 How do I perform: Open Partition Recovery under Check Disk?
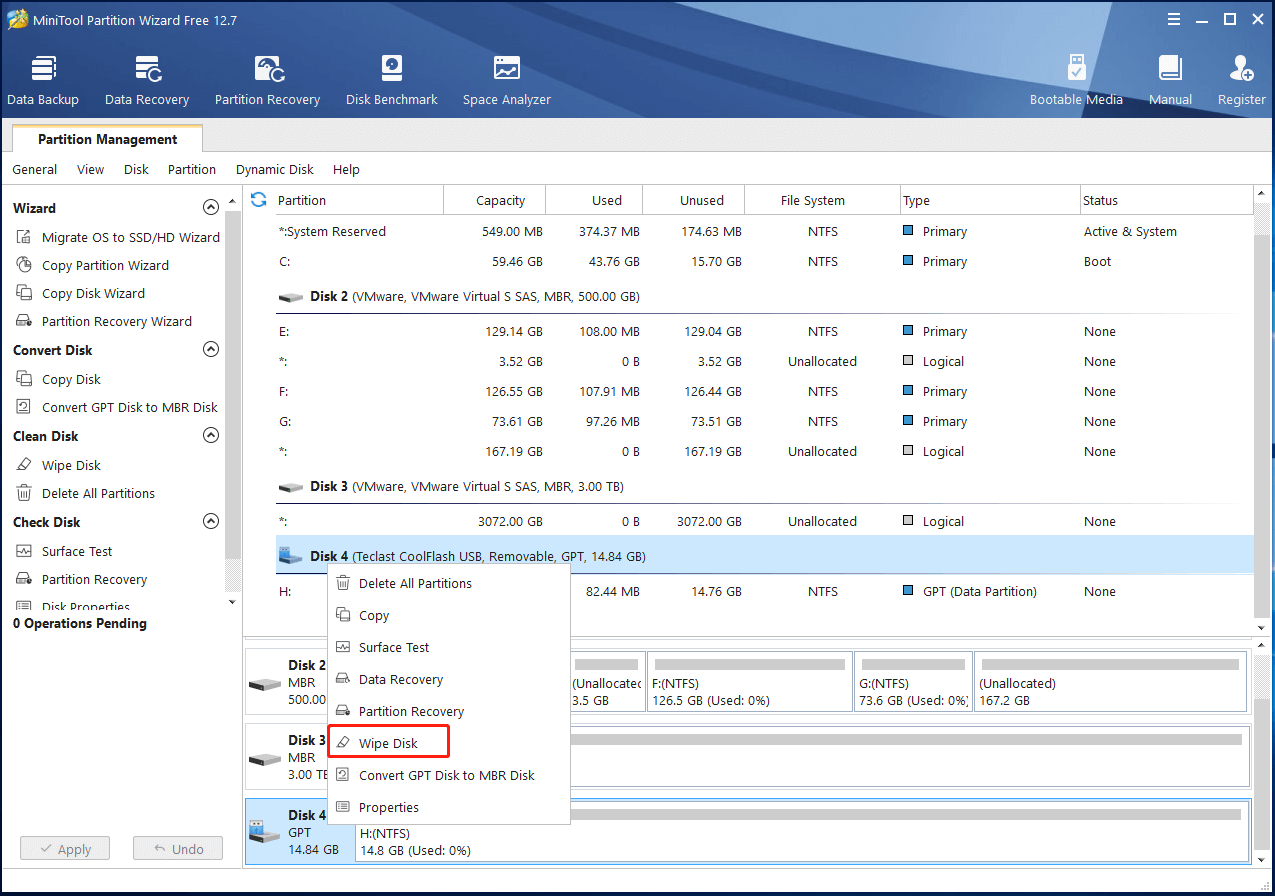click(82, 579)
